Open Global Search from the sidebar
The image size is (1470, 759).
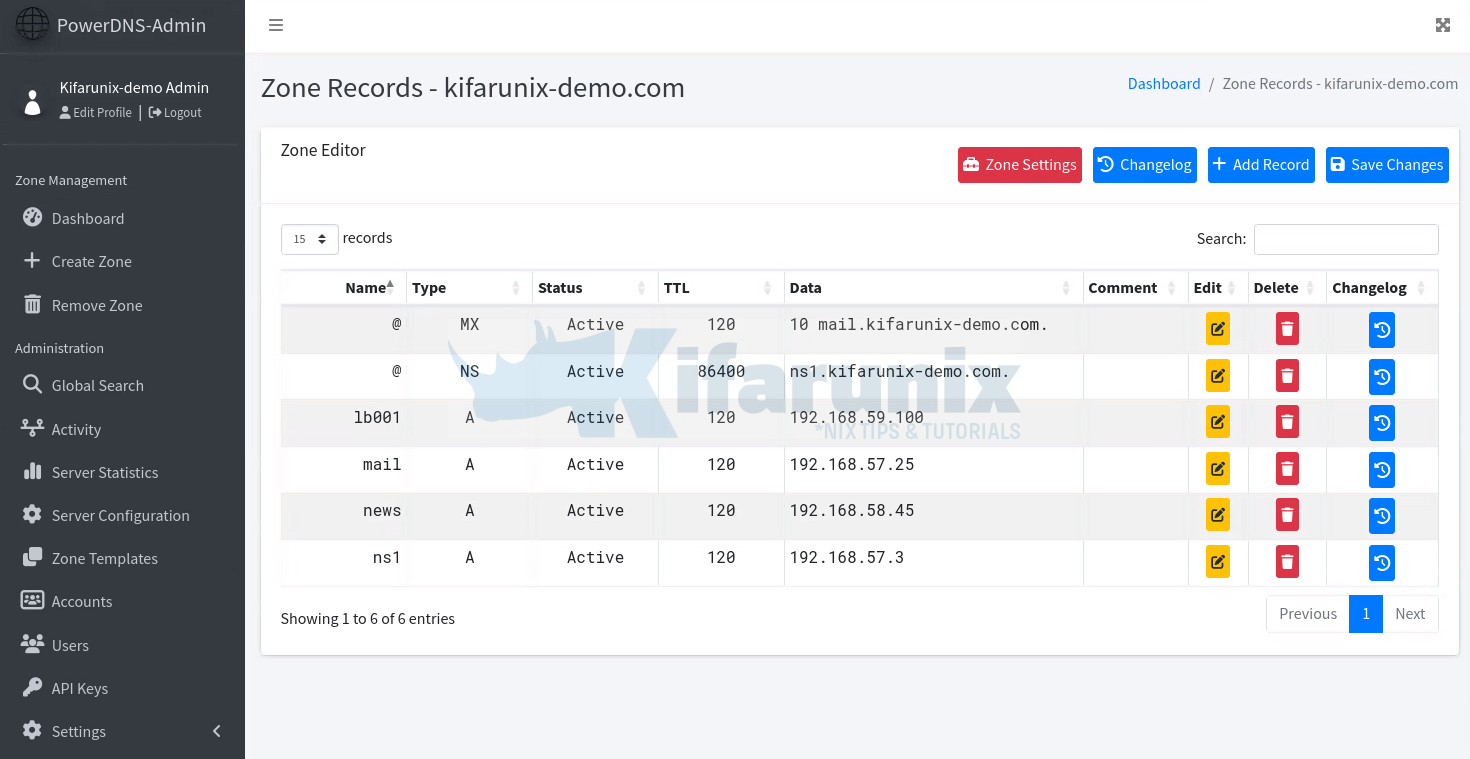(x=95, y=385)
